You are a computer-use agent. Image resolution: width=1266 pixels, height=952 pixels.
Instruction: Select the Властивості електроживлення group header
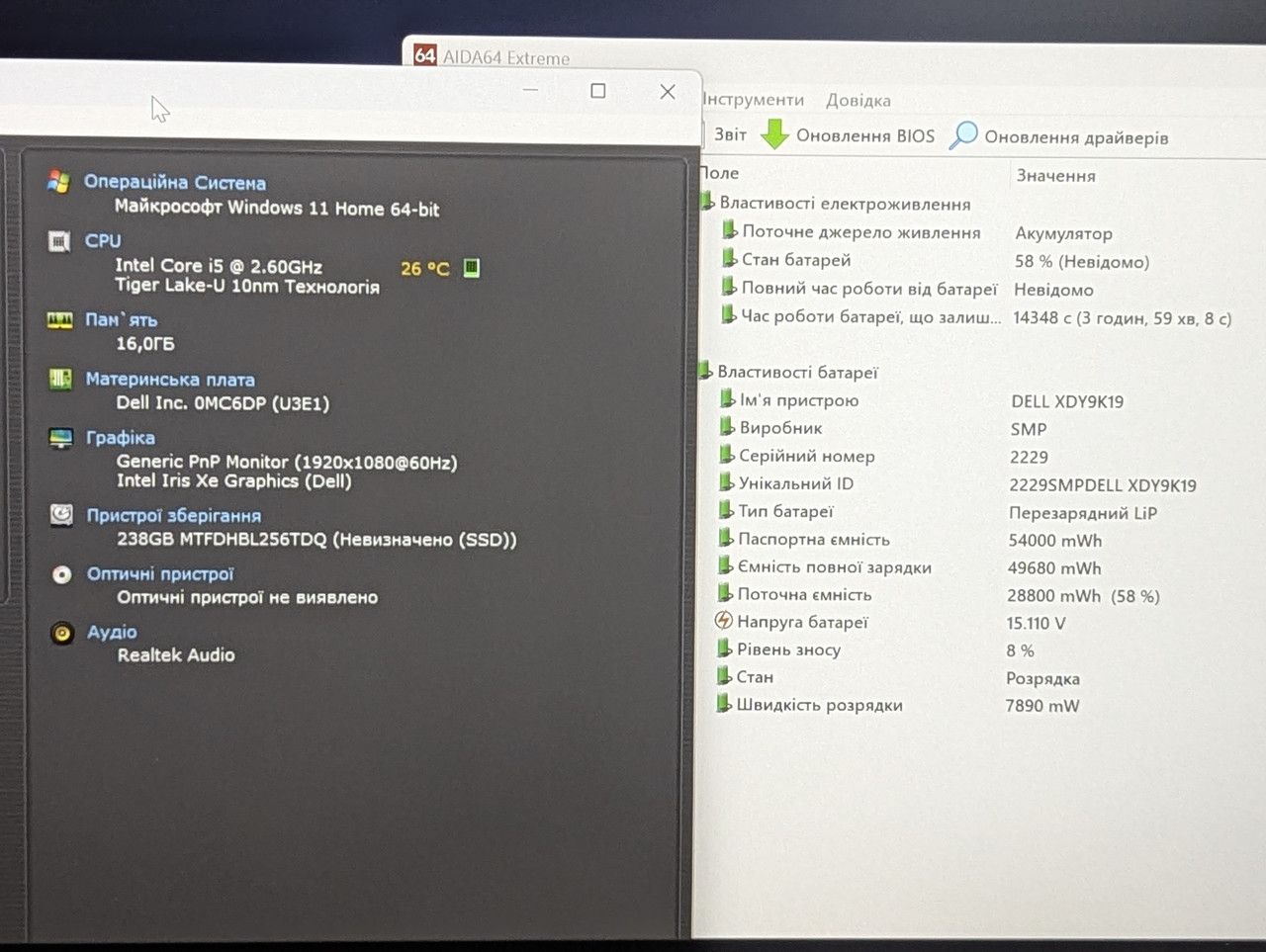point(845,203)
